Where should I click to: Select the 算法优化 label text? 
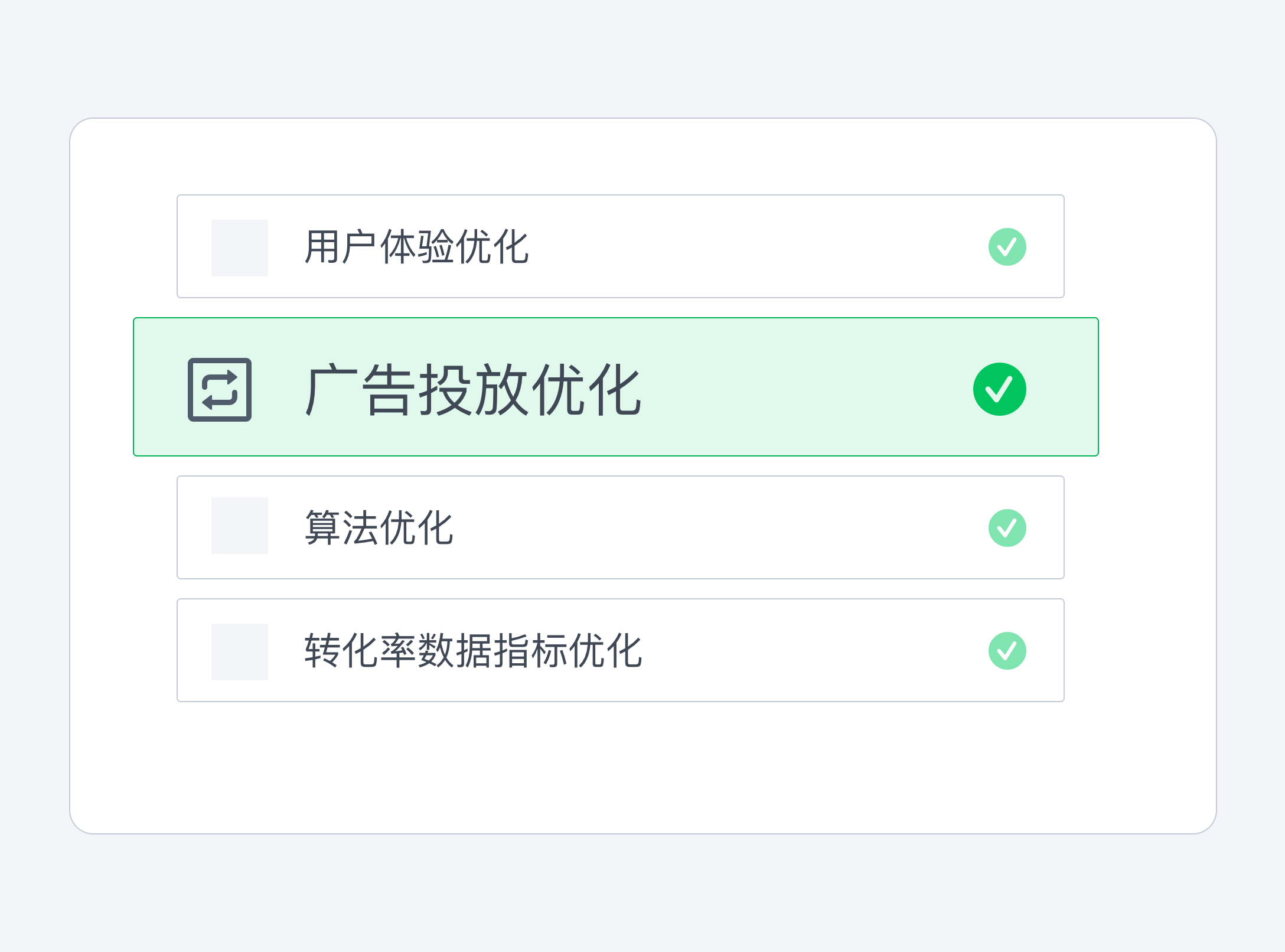tap(379, 528)
